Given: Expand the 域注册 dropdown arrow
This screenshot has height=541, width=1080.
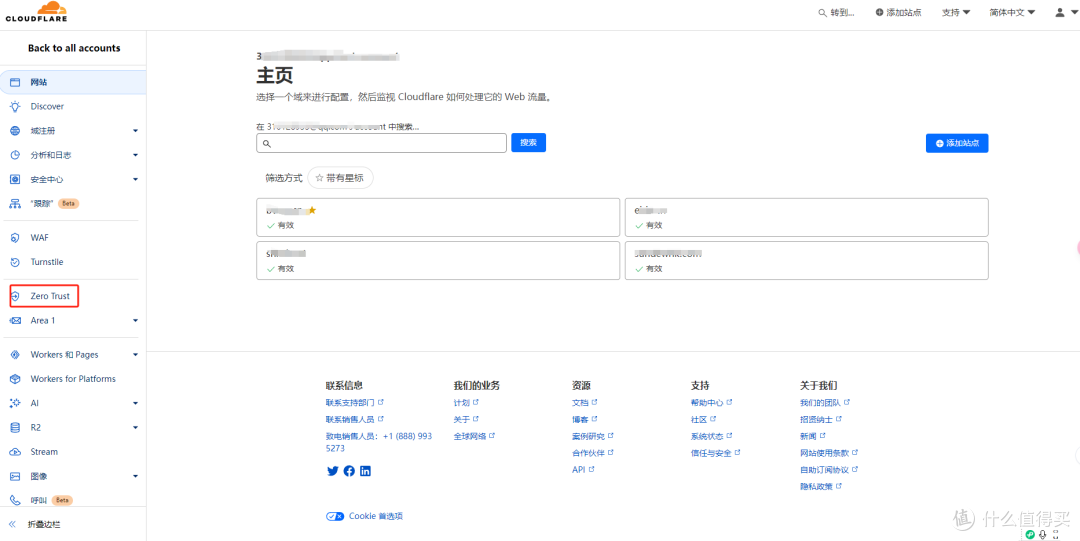Looking at the screenshot, I should (x=136, y=131).
